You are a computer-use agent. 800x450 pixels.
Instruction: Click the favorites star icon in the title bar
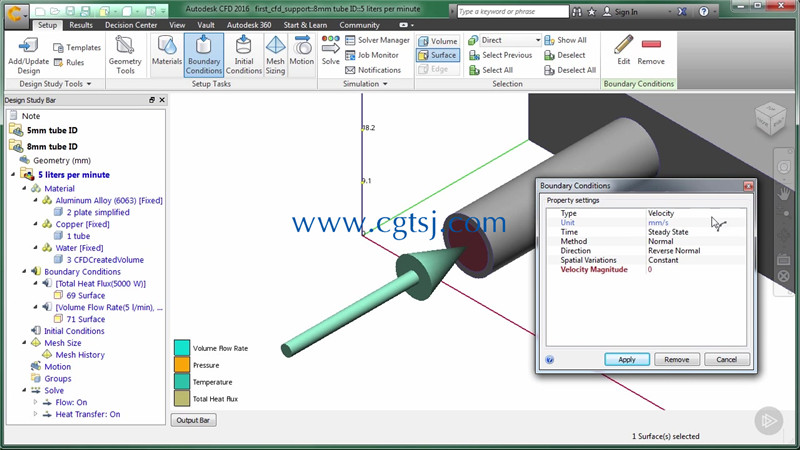(591, 11)
